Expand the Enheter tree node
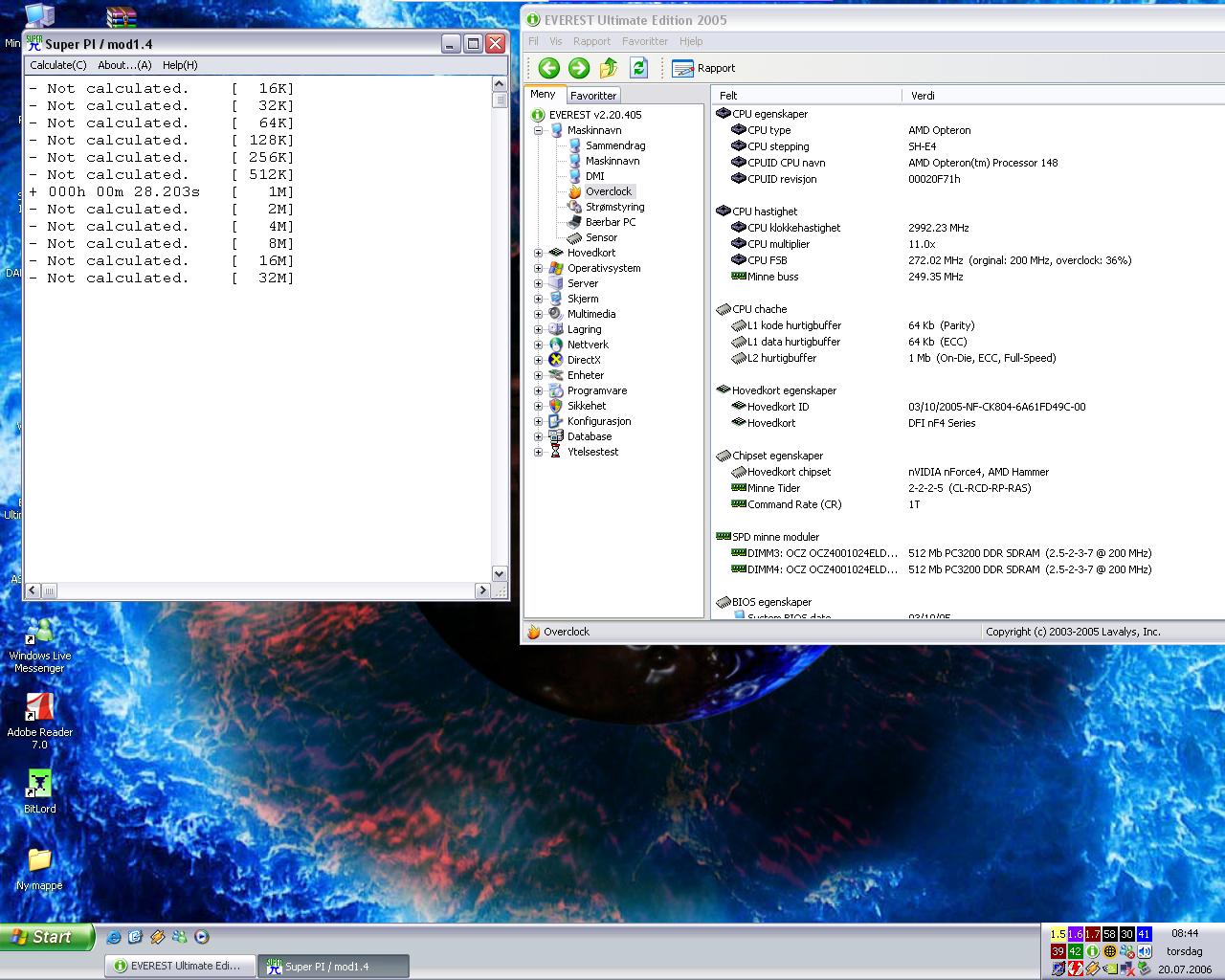Screen dimensions: 1225x980 (538, 375)
